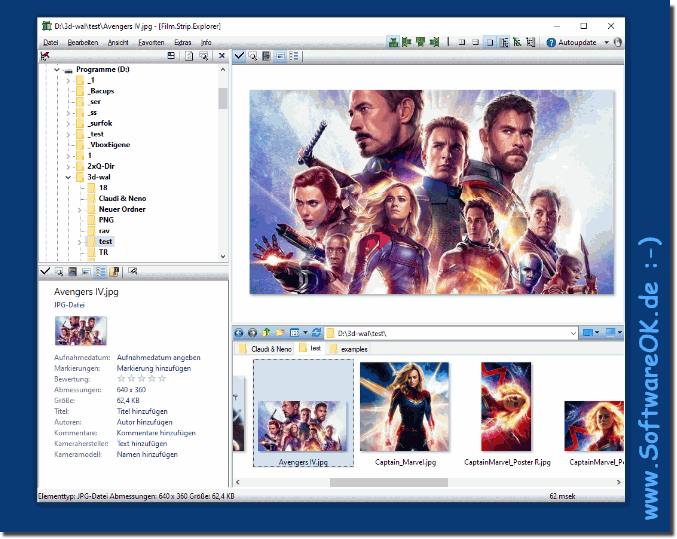Click the image view icon in info pane toolbar
This screenshot has height=539, width=677.
pyautogui.click(x=86, y=271)
